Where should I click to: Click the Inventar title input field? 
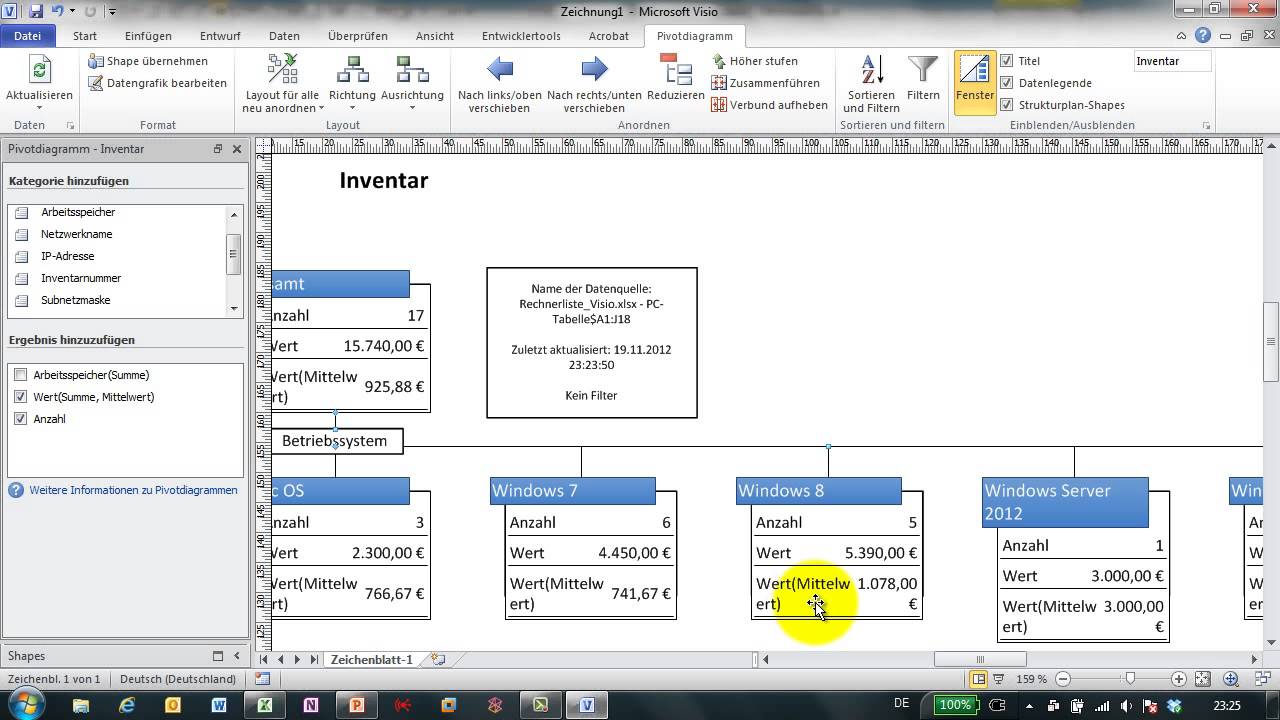(x=1172, y=61)
